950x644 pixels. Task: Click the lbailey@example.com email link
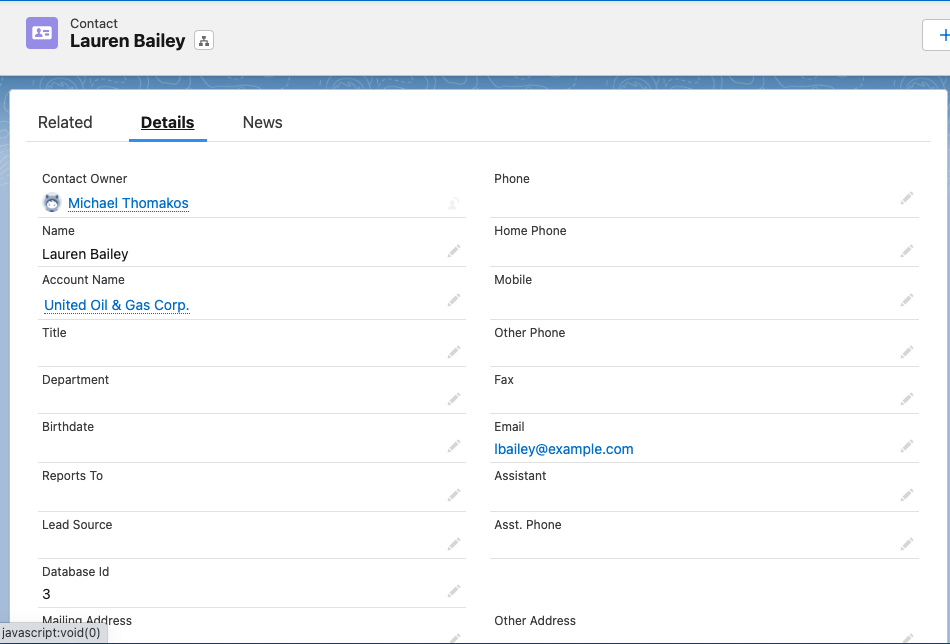[x=563, y=449]
